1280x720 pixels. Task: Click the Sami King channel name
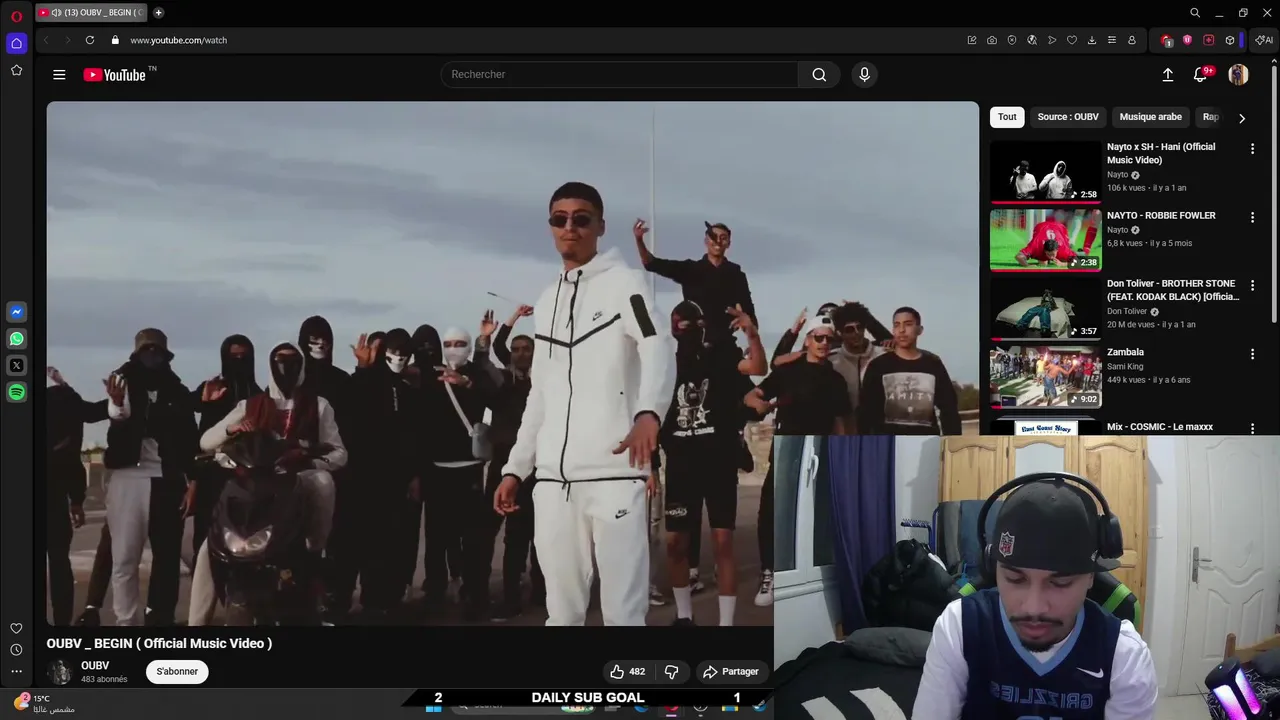coord(1127,367)
